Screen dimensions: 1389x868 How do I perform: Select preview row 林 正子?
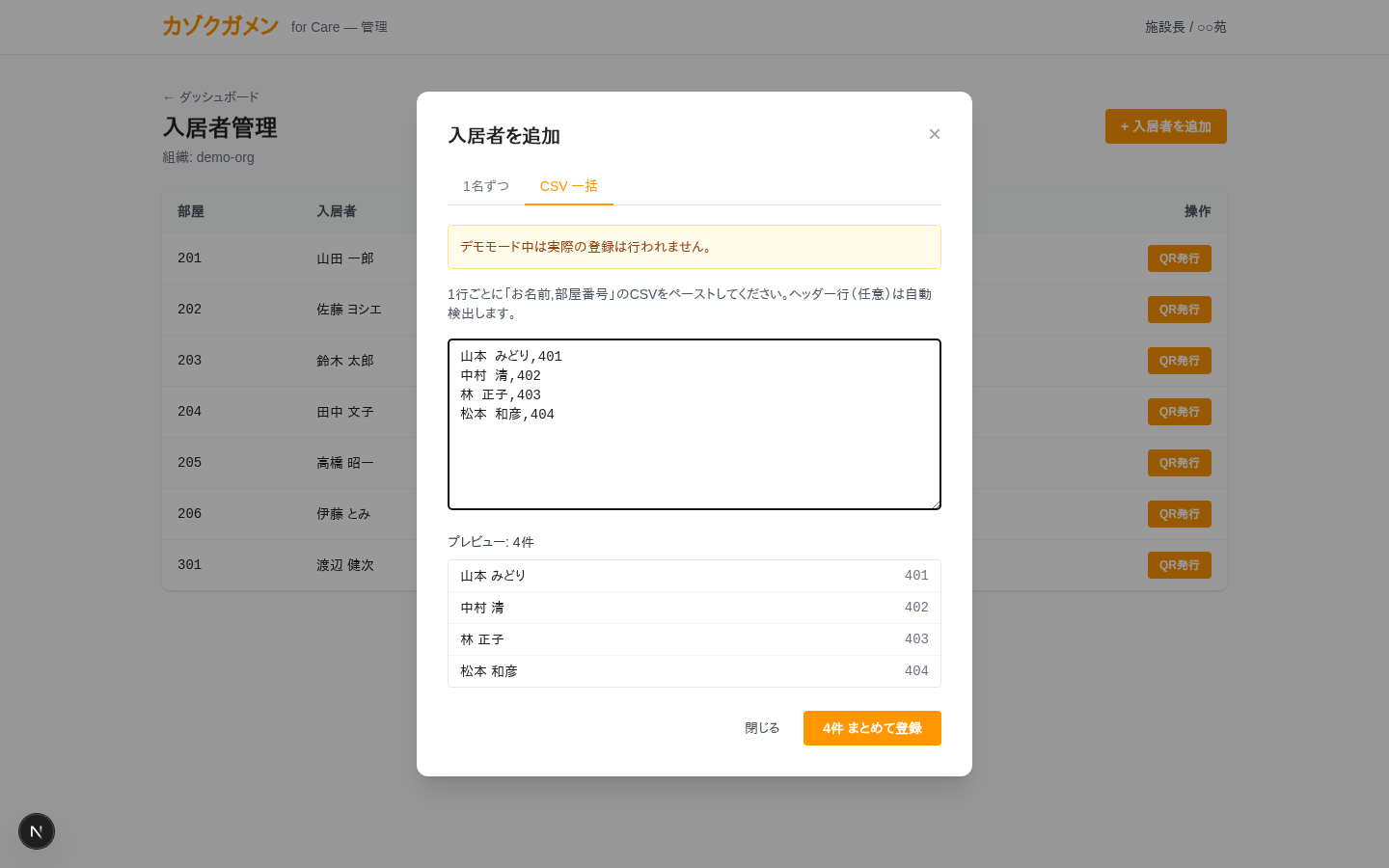point(694,639)
